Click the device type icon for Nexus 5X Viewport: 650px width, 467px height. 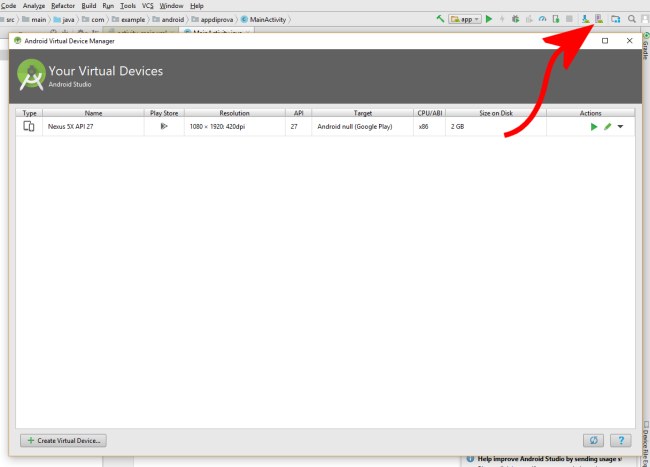tap(29, 126)
